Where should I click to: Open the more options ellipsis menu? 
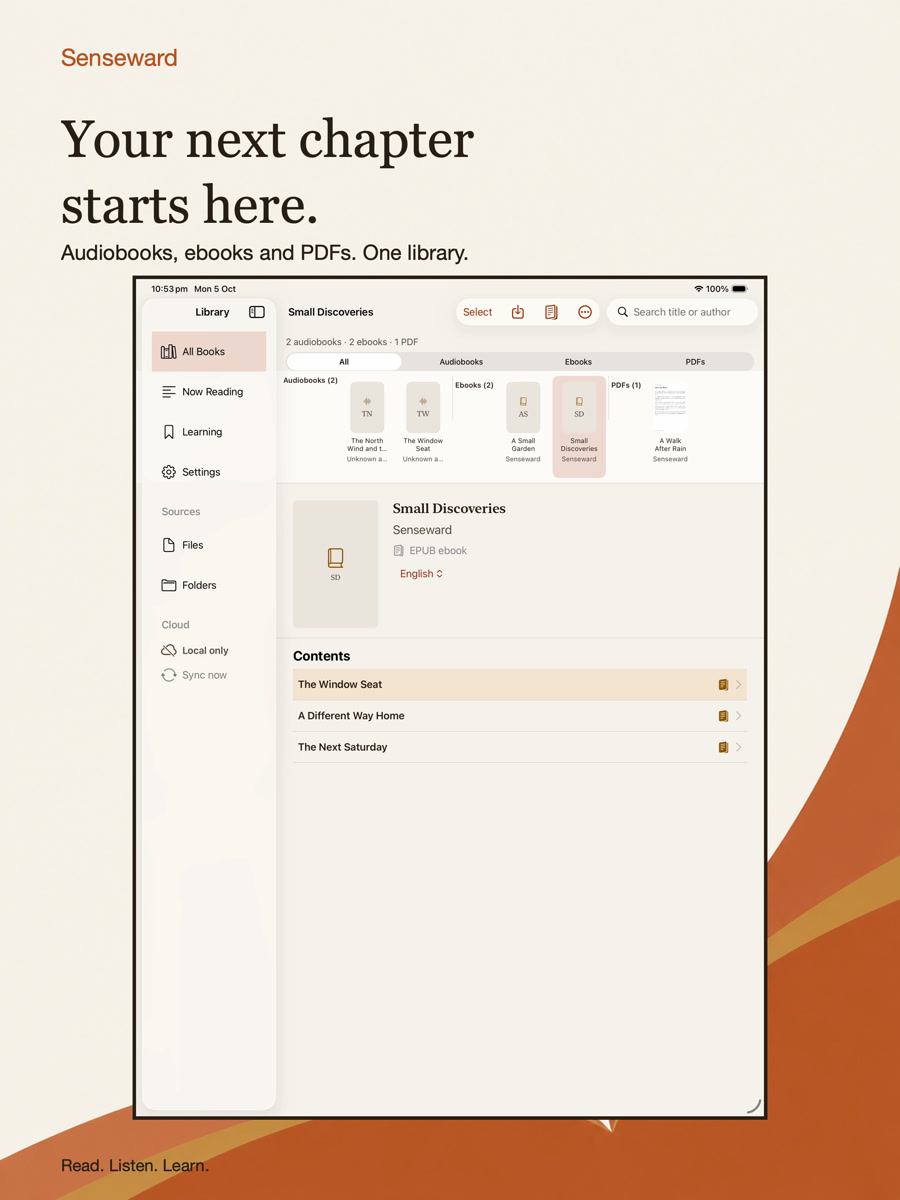(585, 312)
